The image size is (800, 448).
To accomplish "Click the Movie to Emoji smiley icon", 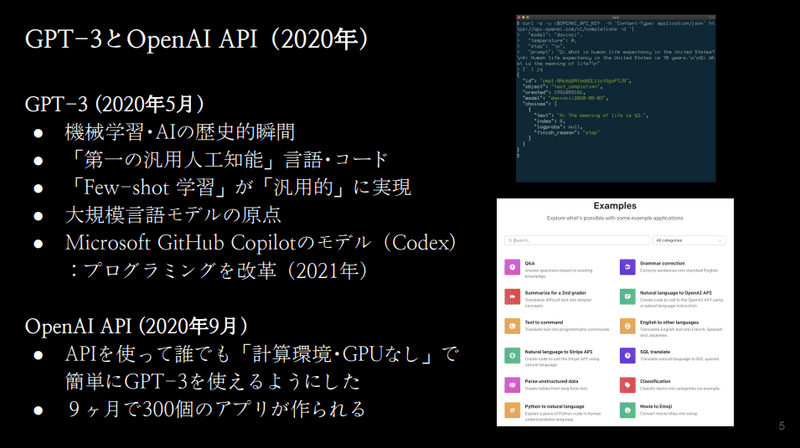I will tap(628, 410).
